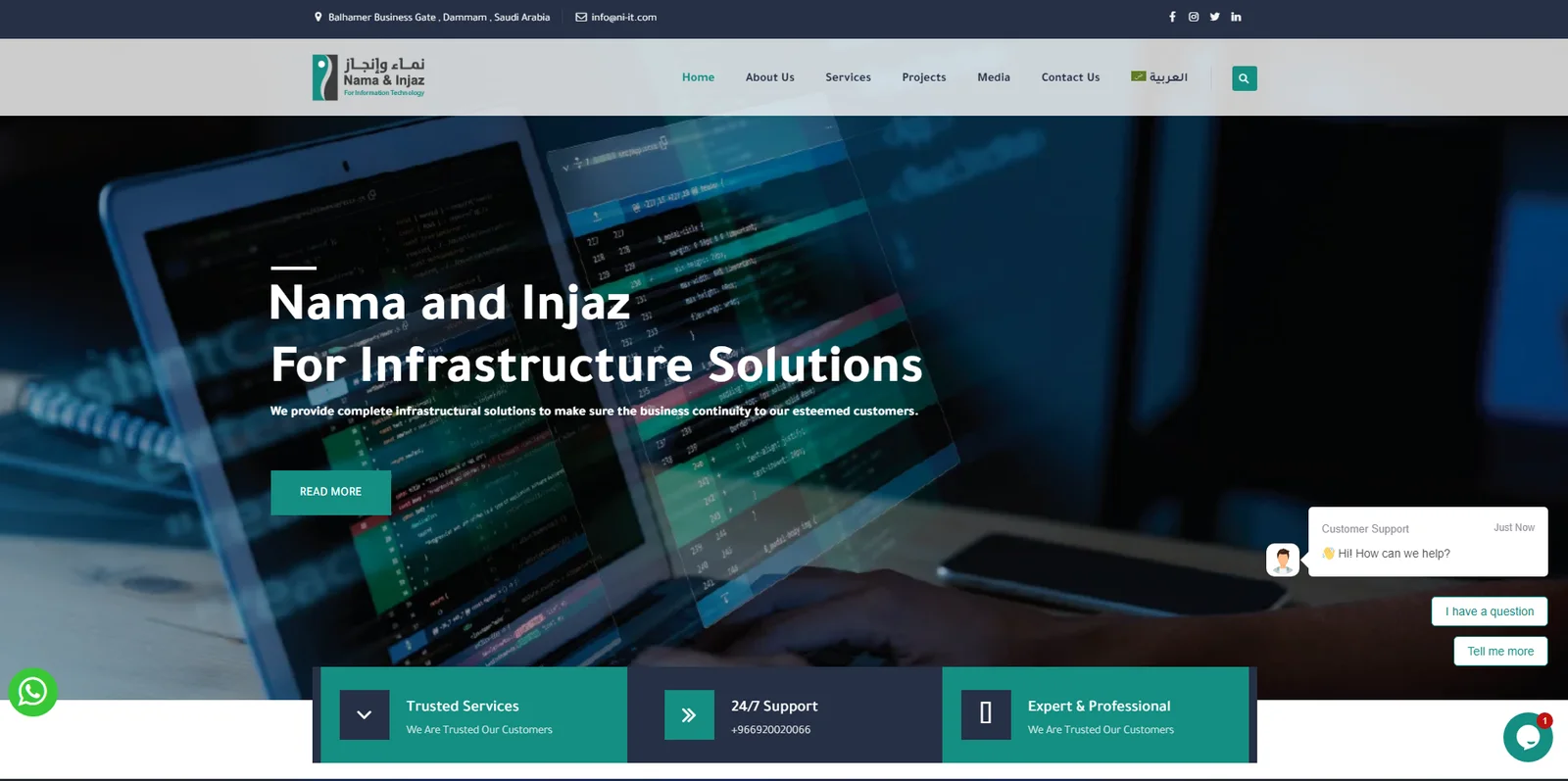The height and width of the screenshot is (781, 1568).
Task: Expand the Trusted Services chevron icon
Action: click(365, 715)
